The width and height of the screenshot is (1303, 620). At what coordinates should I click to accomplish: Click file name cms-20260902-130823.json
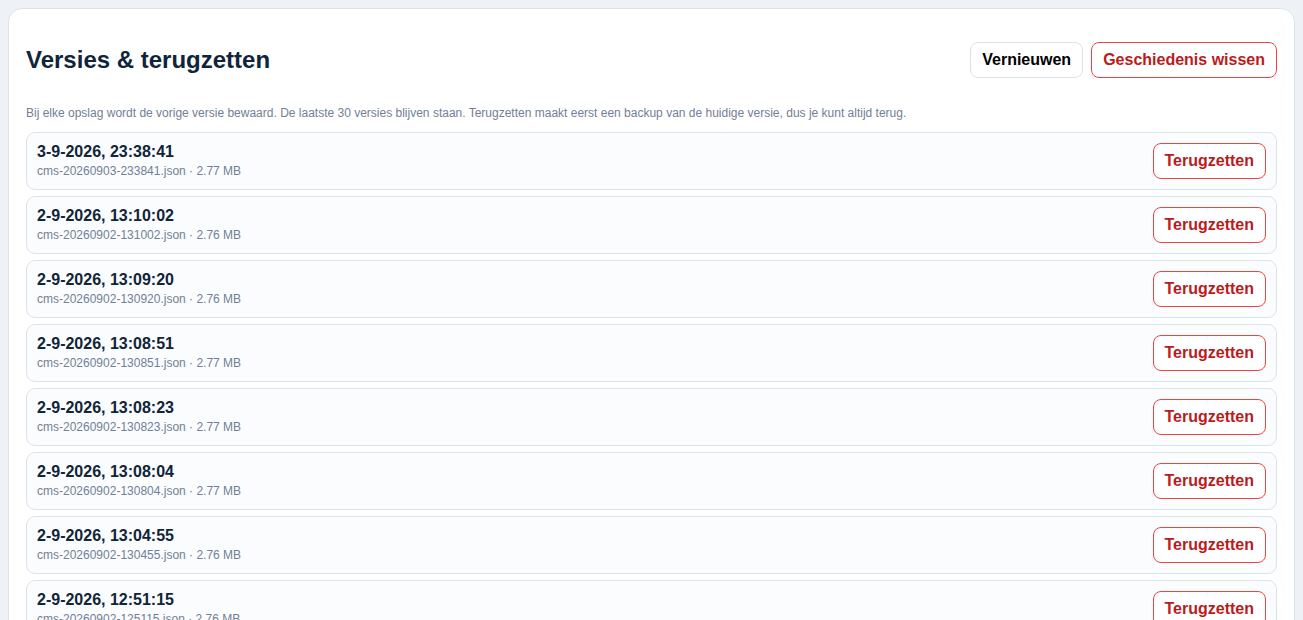[111, 427]
